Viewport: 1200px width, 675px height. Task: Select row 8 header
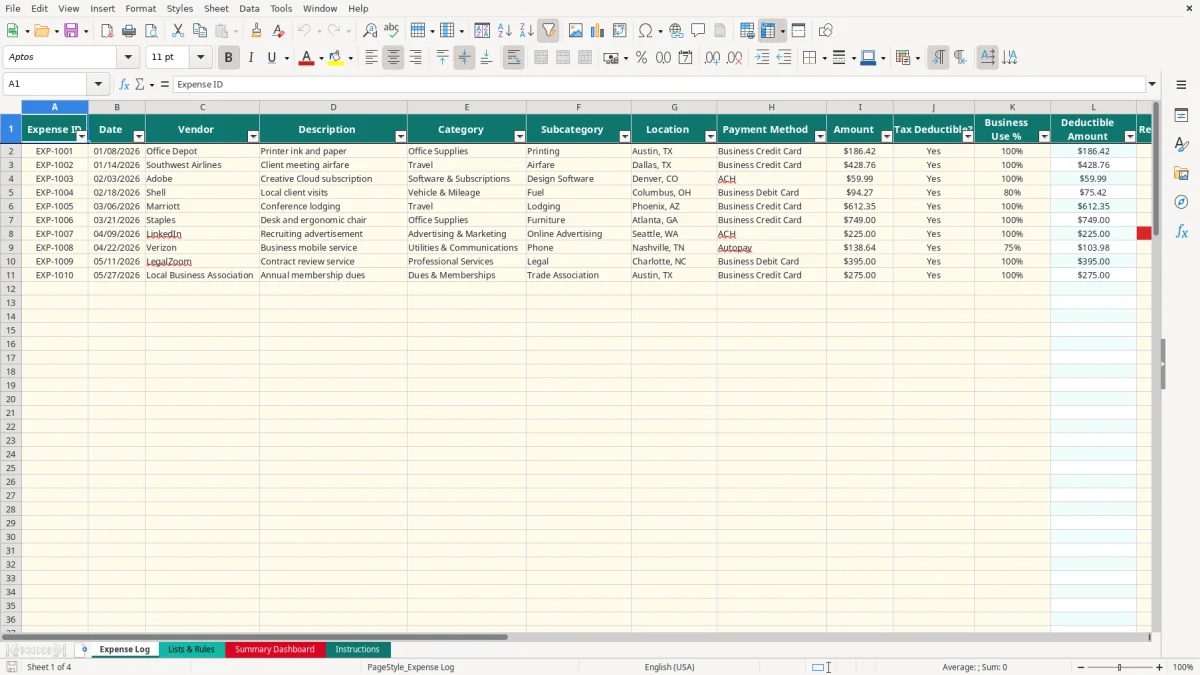[11, 234]
